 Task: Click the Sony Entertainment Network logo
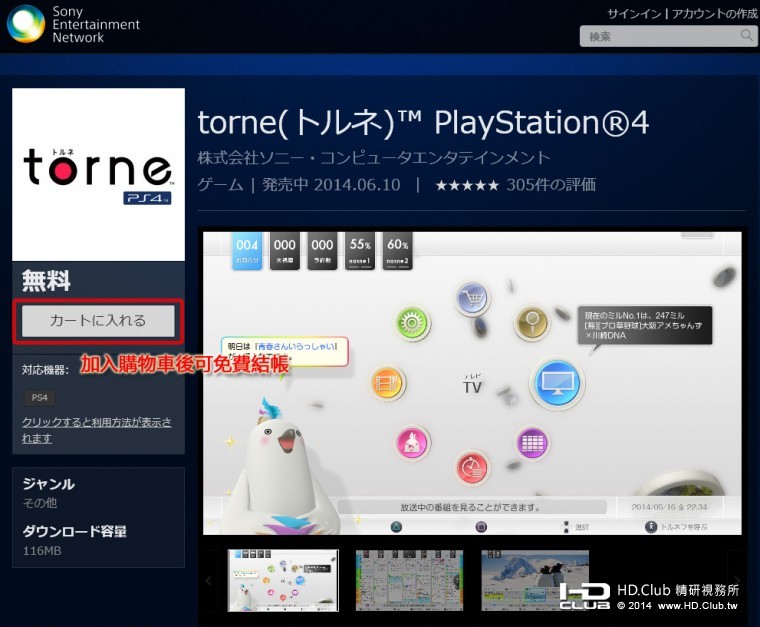[74, 24]
